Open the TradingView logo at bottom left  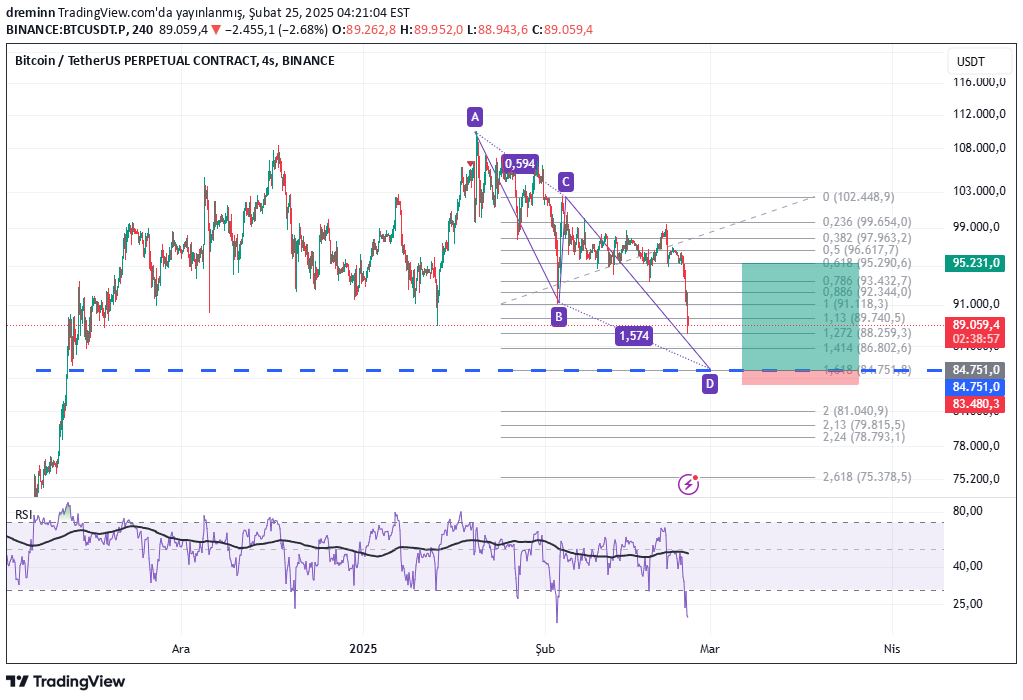(x=66, y=681)
